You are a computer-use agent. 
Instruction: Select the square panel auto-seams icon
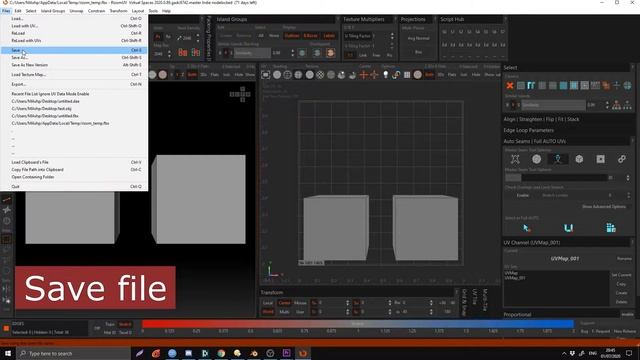point(600,159)
